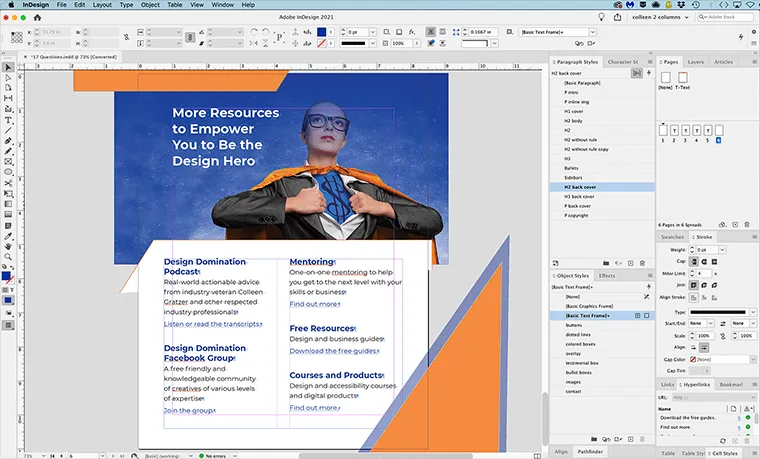Select 'P copyright' paragraph style
The image size is (760, 459).
[x=602, y=216]
